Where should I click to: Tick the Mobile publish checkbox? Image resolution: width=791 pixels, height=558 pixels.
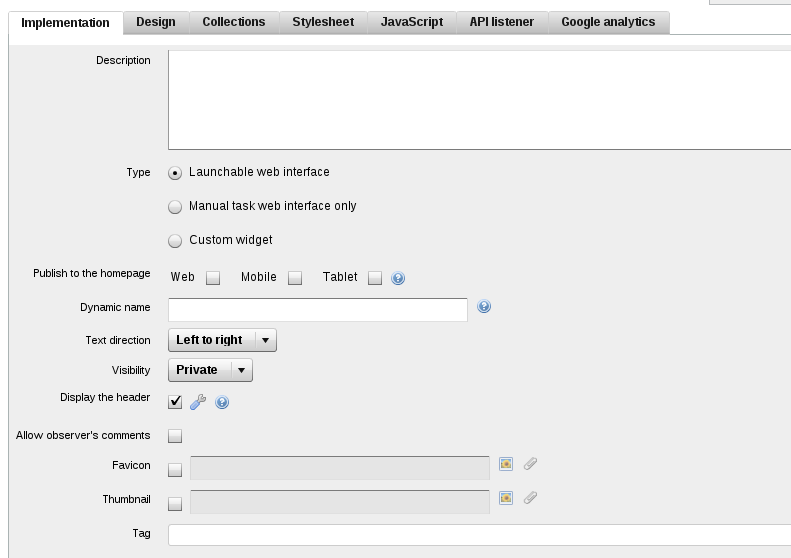[295, 278]
